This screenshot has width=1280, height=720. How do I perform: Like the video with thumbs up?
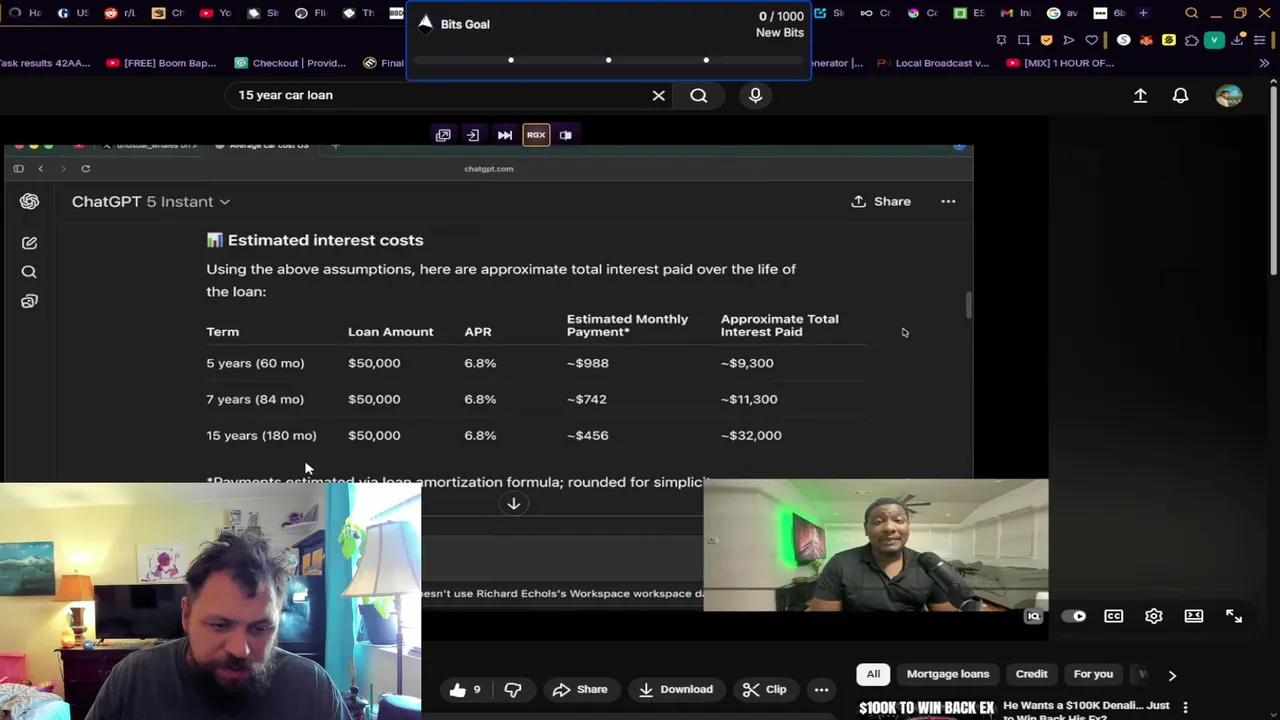click(465, 689)
